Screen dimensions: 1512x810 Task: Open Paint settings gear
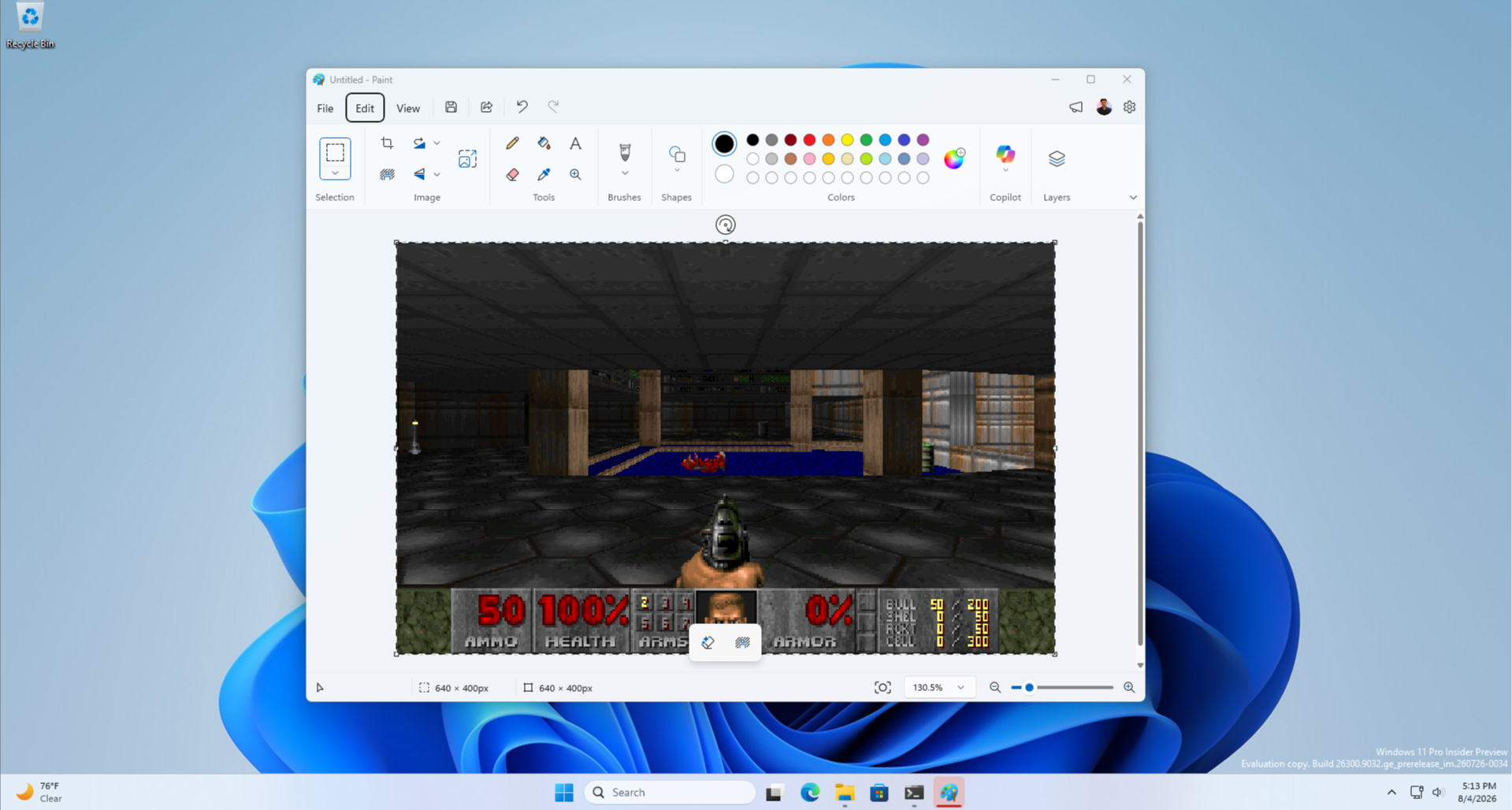(x=1129, y=107)
